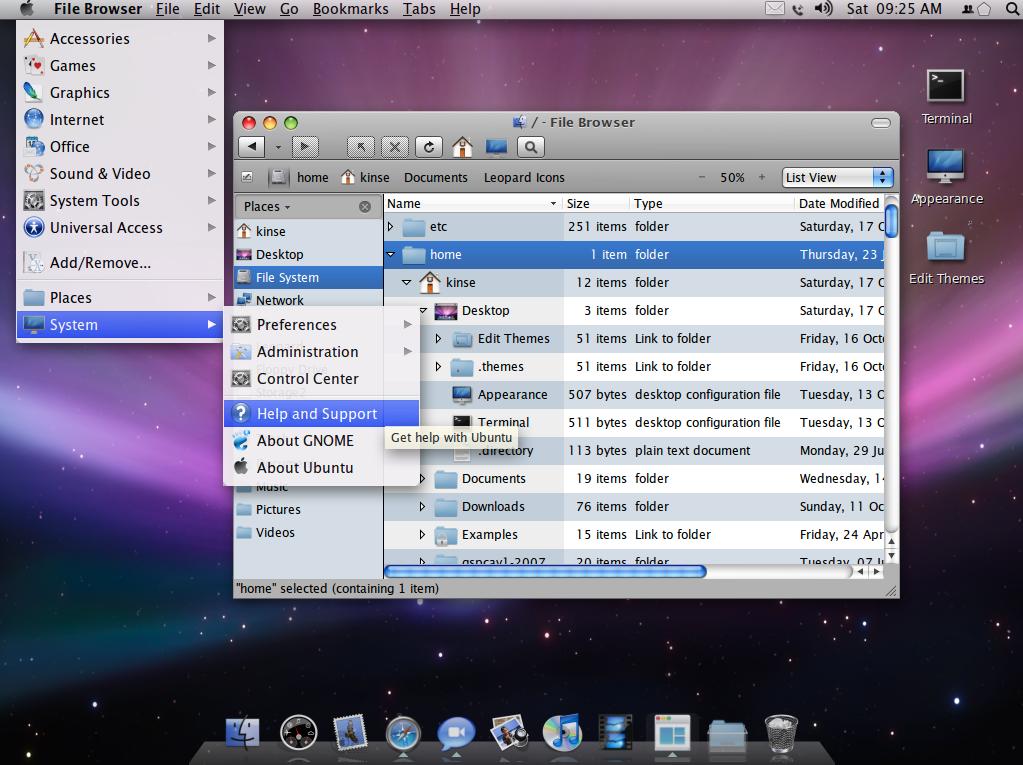1023x765 pixels.
Task: Expand the Edit Themes row
Action: 438,338
